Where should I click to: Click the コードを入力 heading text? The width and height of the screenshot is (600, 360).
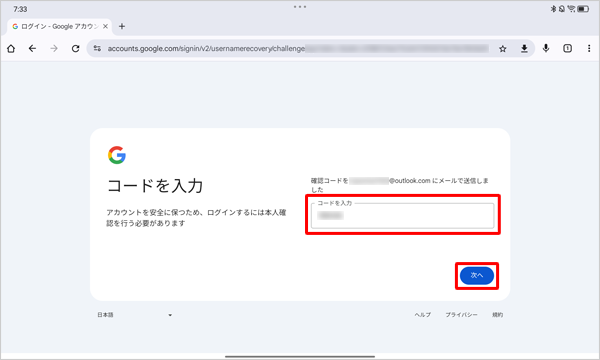coord(155,186)
